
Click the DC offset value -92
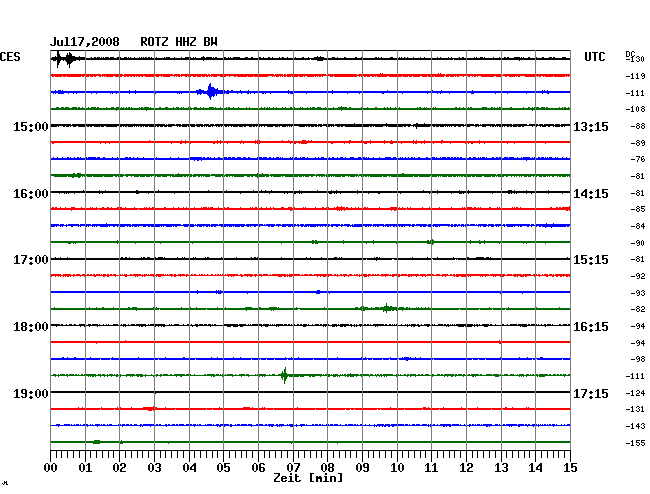(637, 276)
